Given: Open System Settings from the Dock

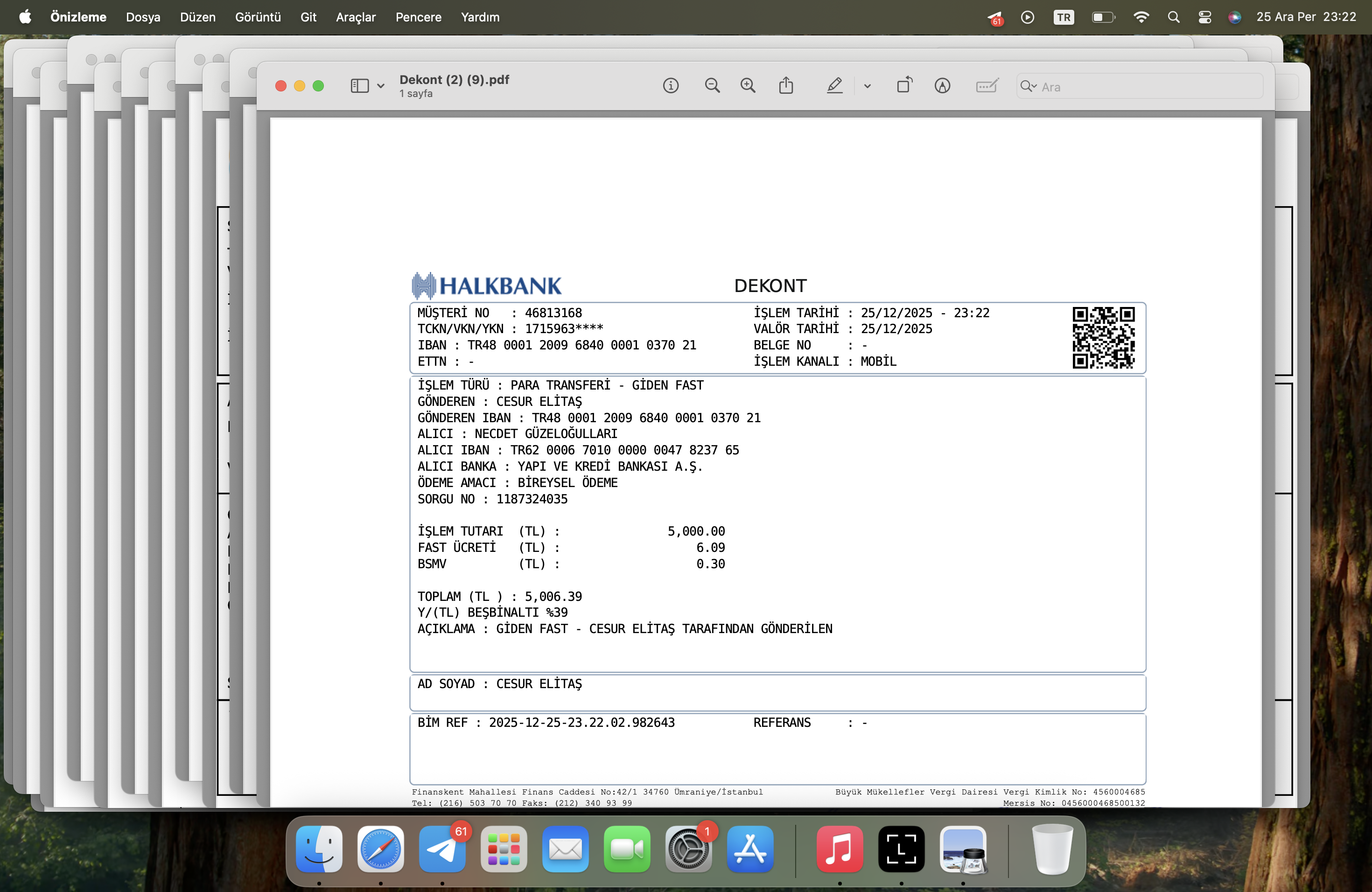Looking at the screenshot, I should [689, 849].
